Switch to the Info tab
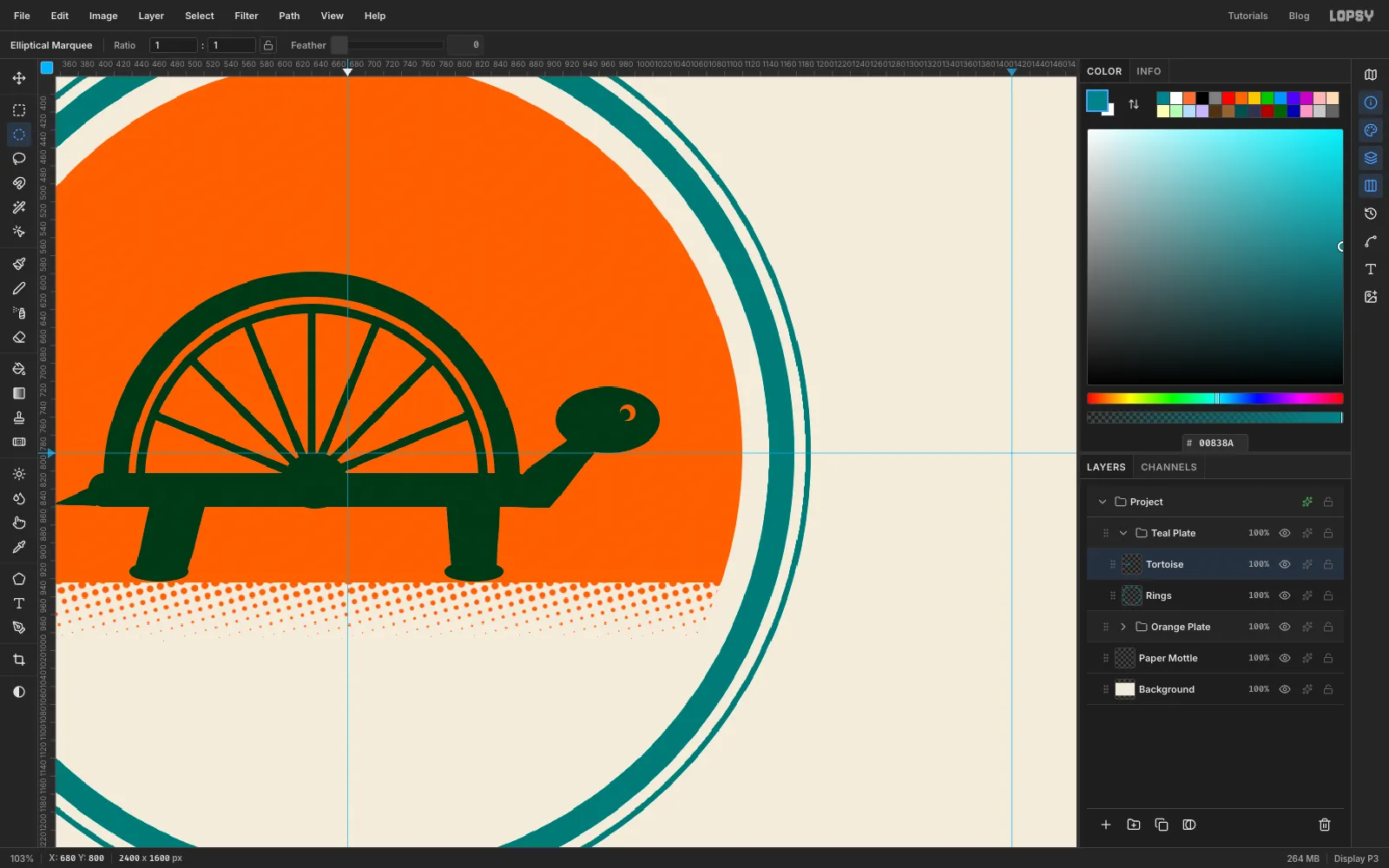 [1149, 71]
